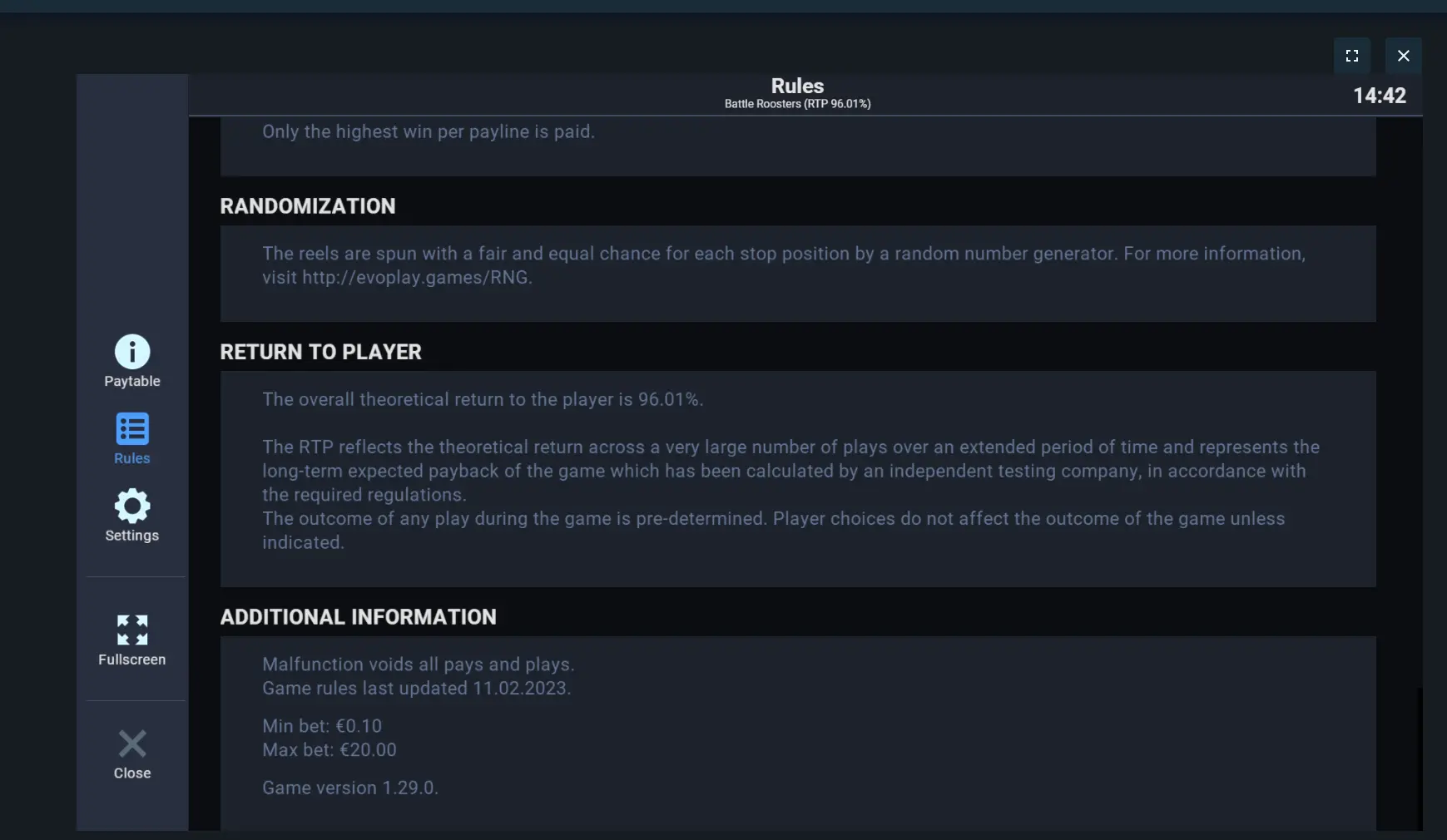The image size is (1447, 840).
Task: Click the Fullscreen text label
Action: pyautogui.click(x=132, y=660)
